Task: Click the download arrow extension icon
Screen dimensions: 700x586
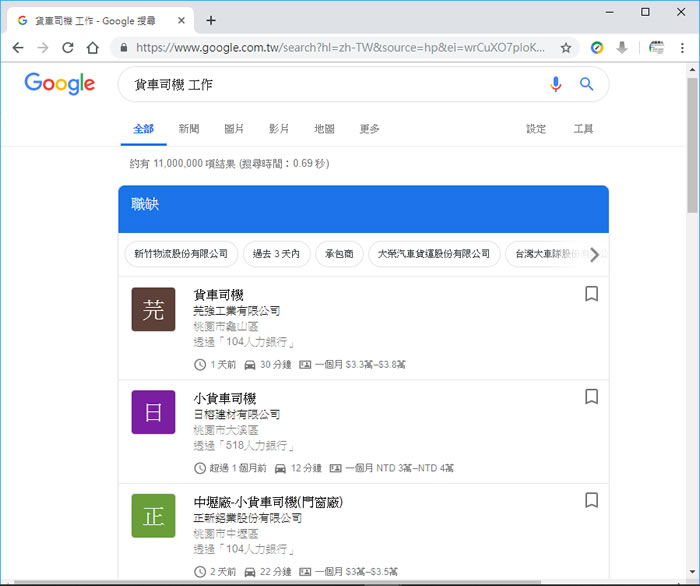Action: click(x=622, y=48)
